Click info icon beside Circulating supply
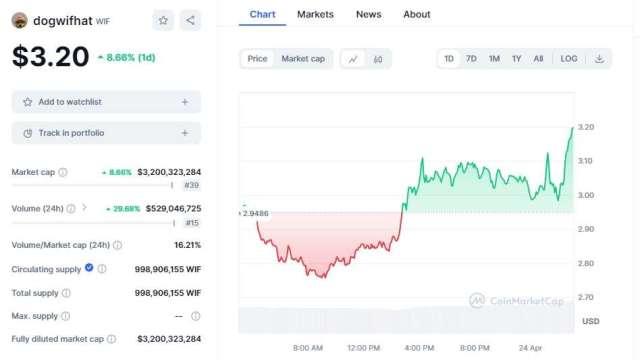 tap(102, 269)
